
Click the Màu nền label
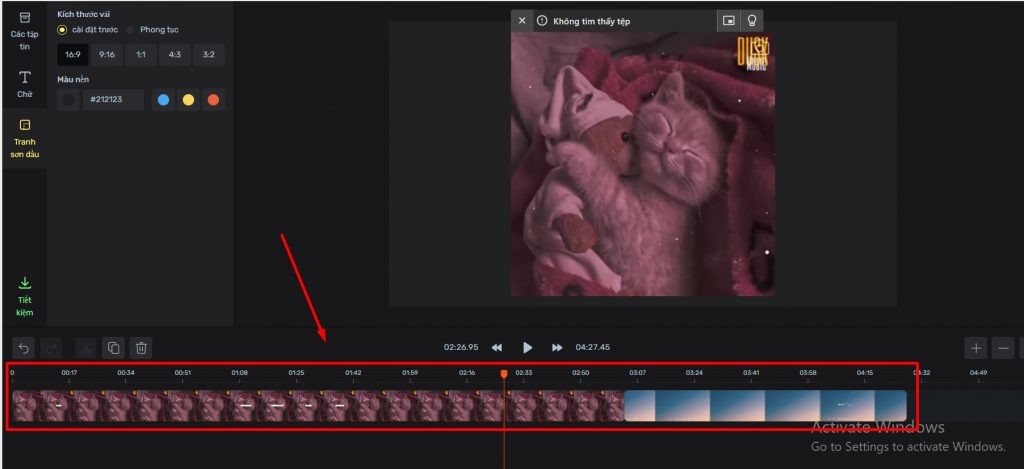pos(73,80)
